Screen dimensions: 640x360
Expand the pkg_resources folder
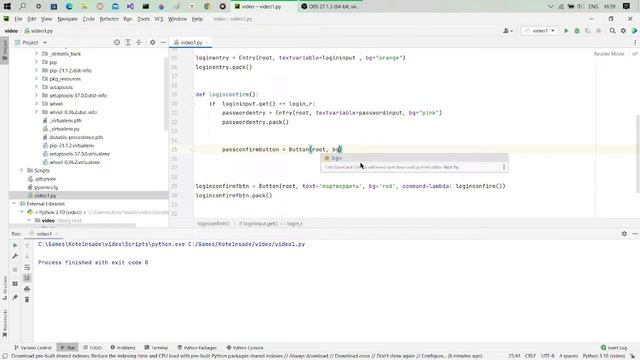pos(36,79)
